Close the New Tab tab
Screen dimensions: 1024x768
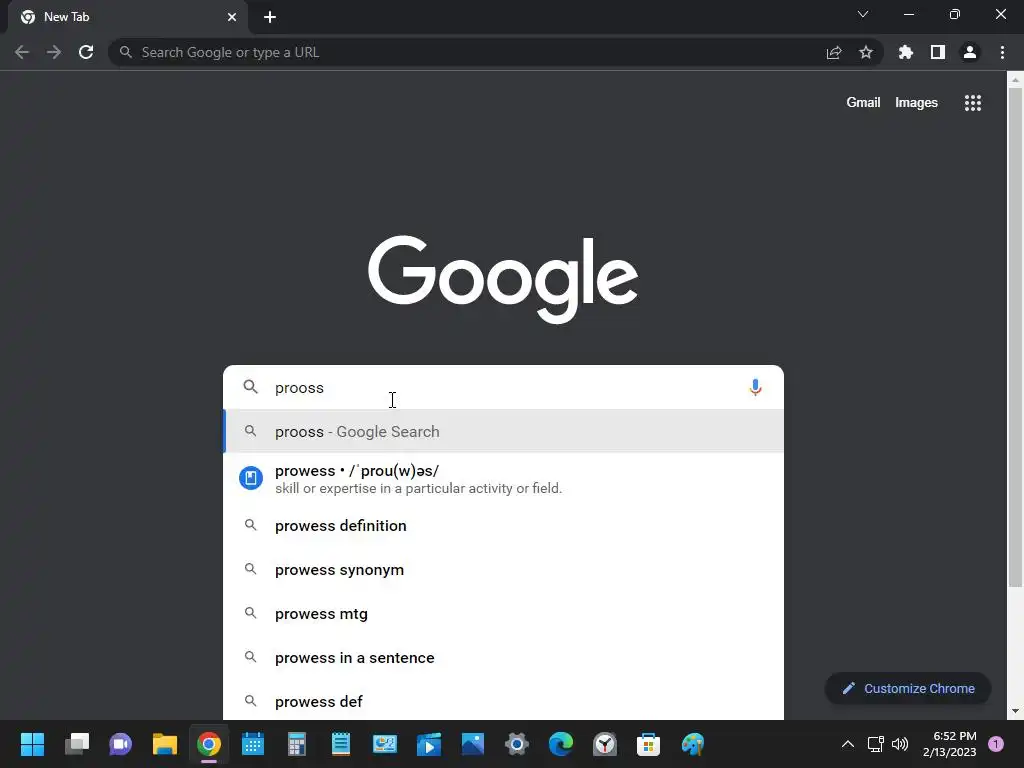pos(232,17)
